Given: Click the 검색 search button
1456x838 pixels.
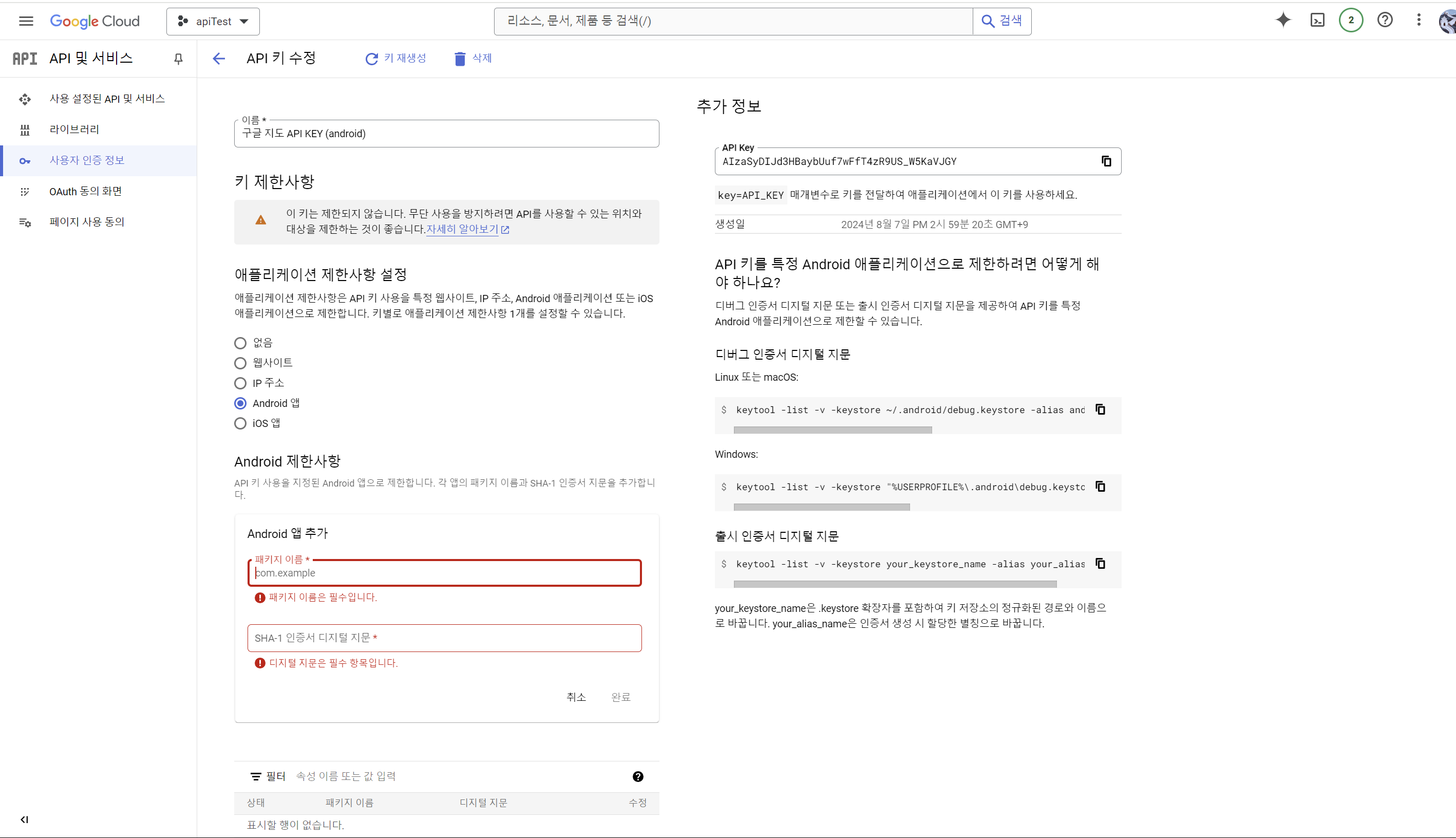Looking at the screenshot, I should [x=1002, y=21].
